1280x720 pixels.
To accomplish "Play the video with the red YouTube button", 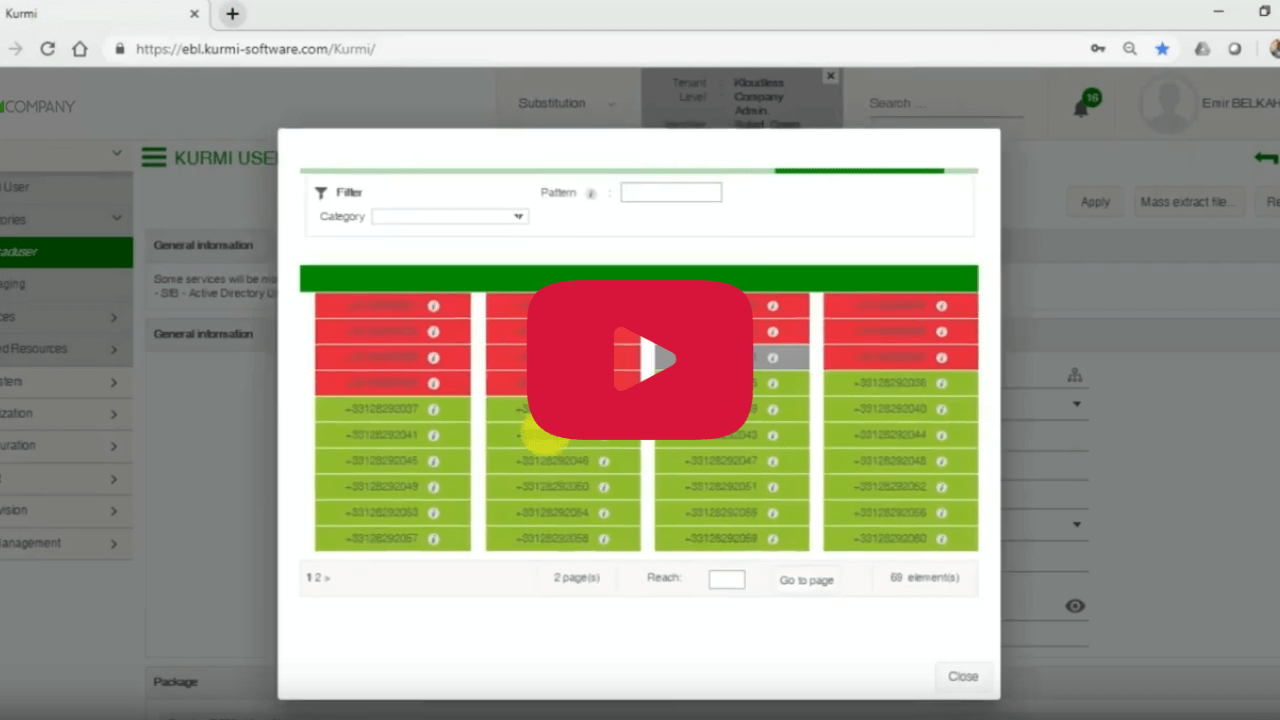I will 640,360.
